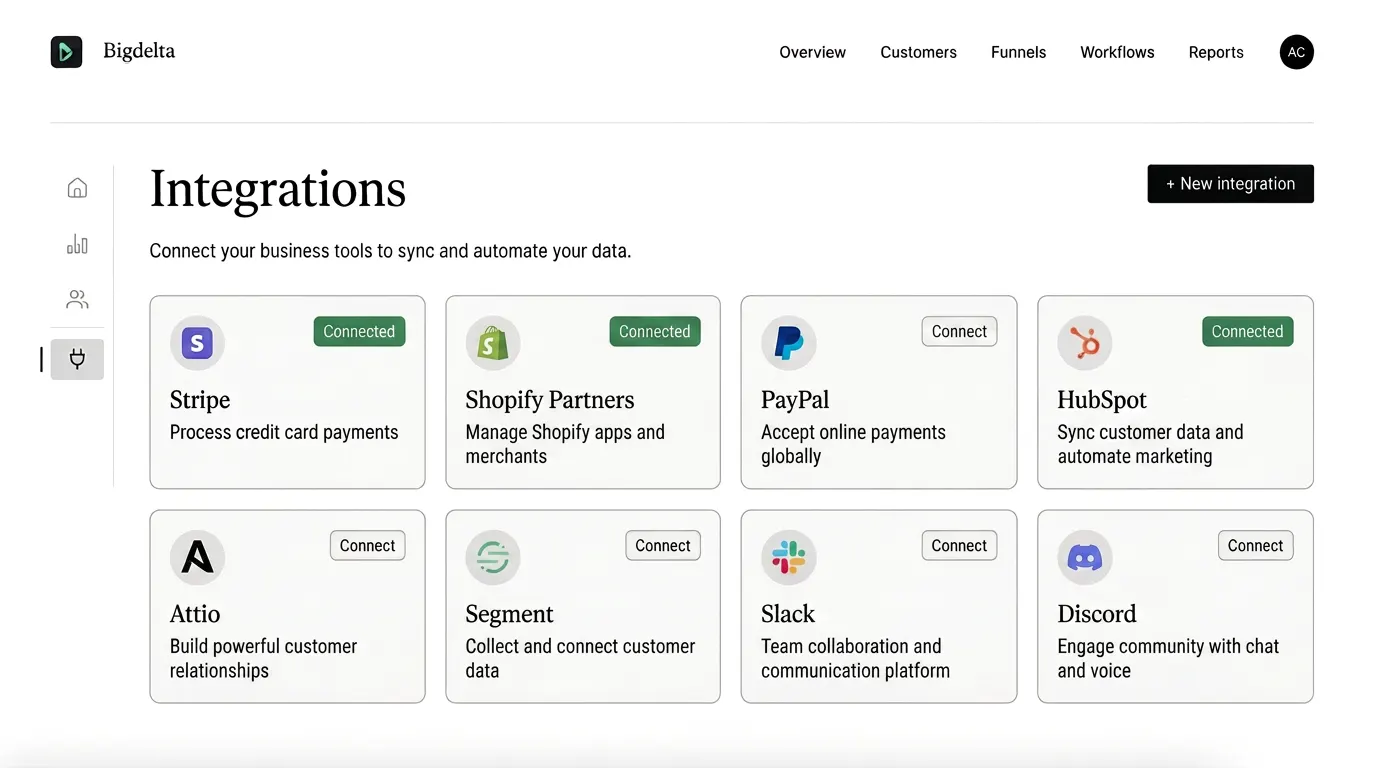Open the Funnels menu item
Screen dimensions: 1376x768
pos(1019,52)
